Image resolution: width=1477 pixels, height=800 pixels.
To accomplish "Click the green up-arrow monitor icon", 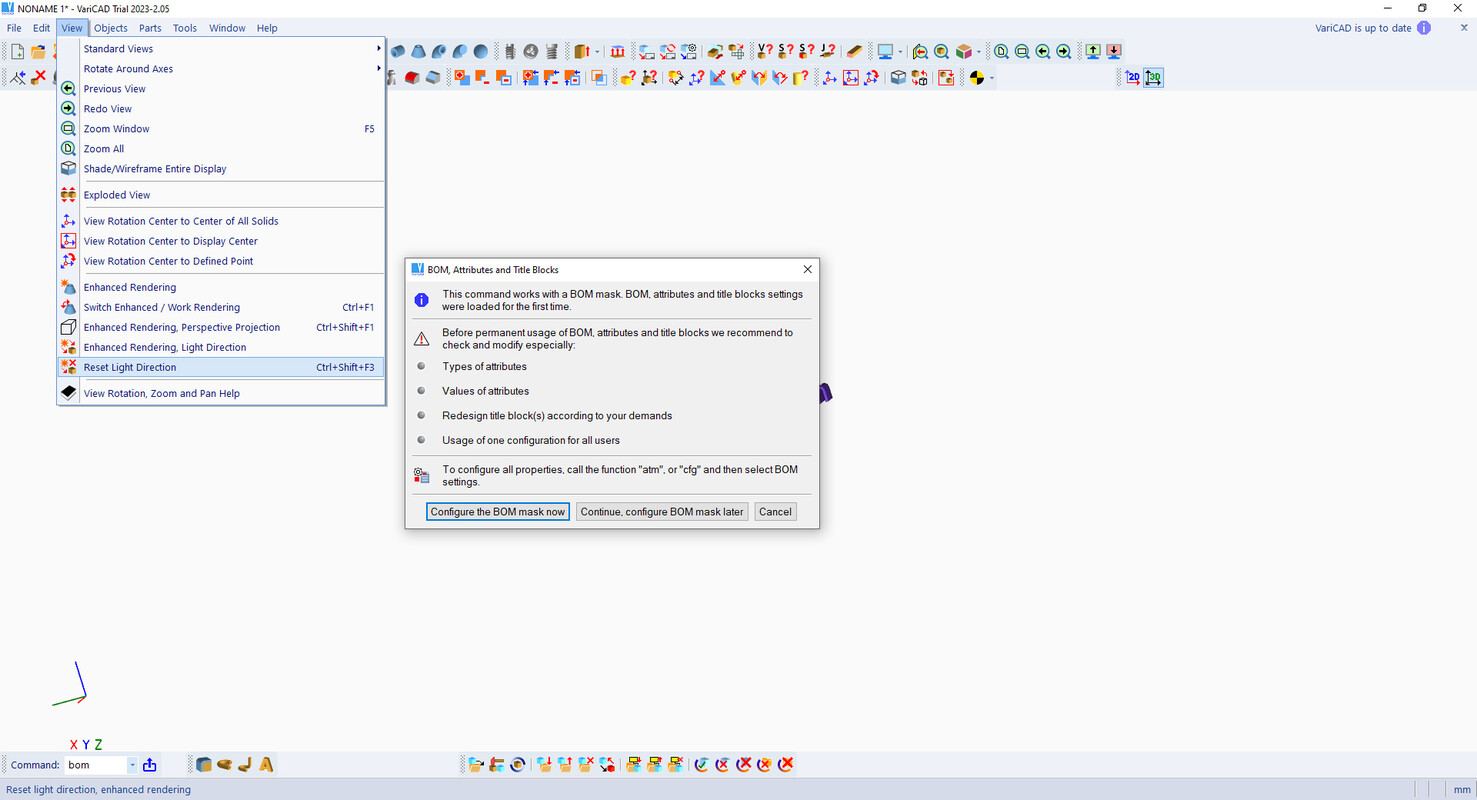I will (x=1093, y=51).
